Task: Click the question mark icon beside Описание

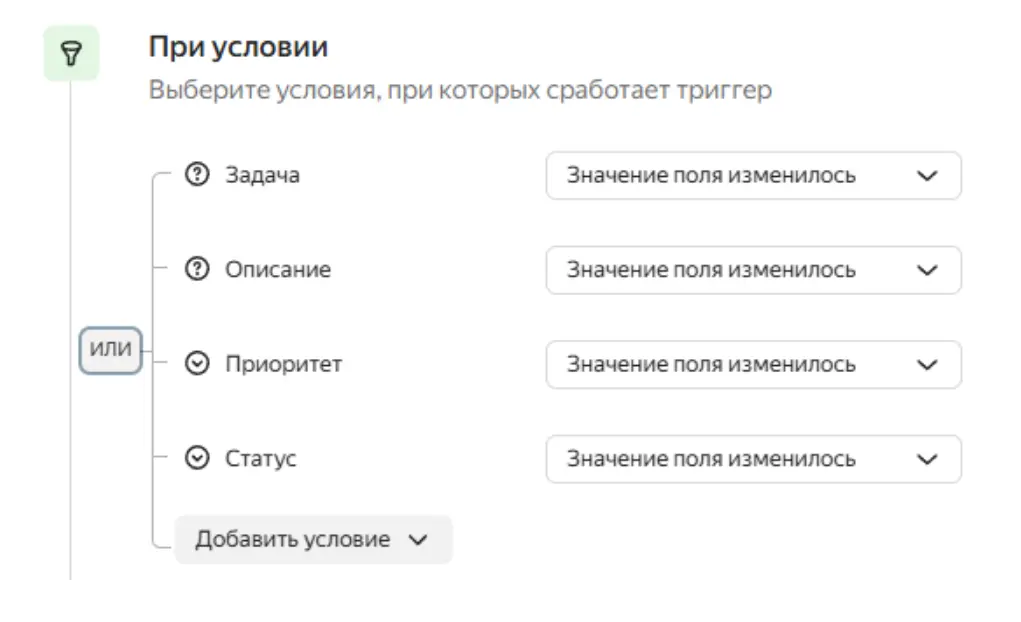Action: [x=199, y=269]
